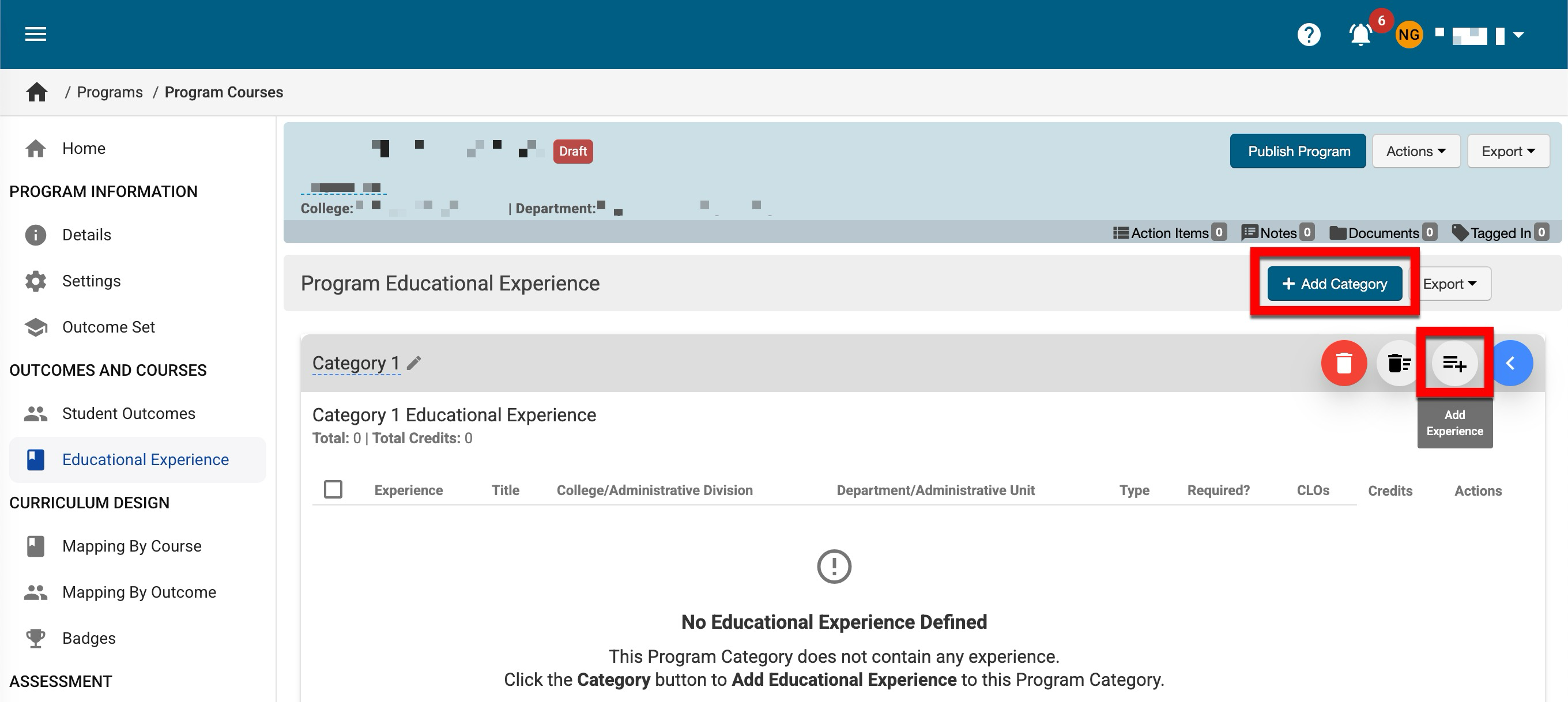Edit Category 1 name with pencil icon

(x=414, y=363)
